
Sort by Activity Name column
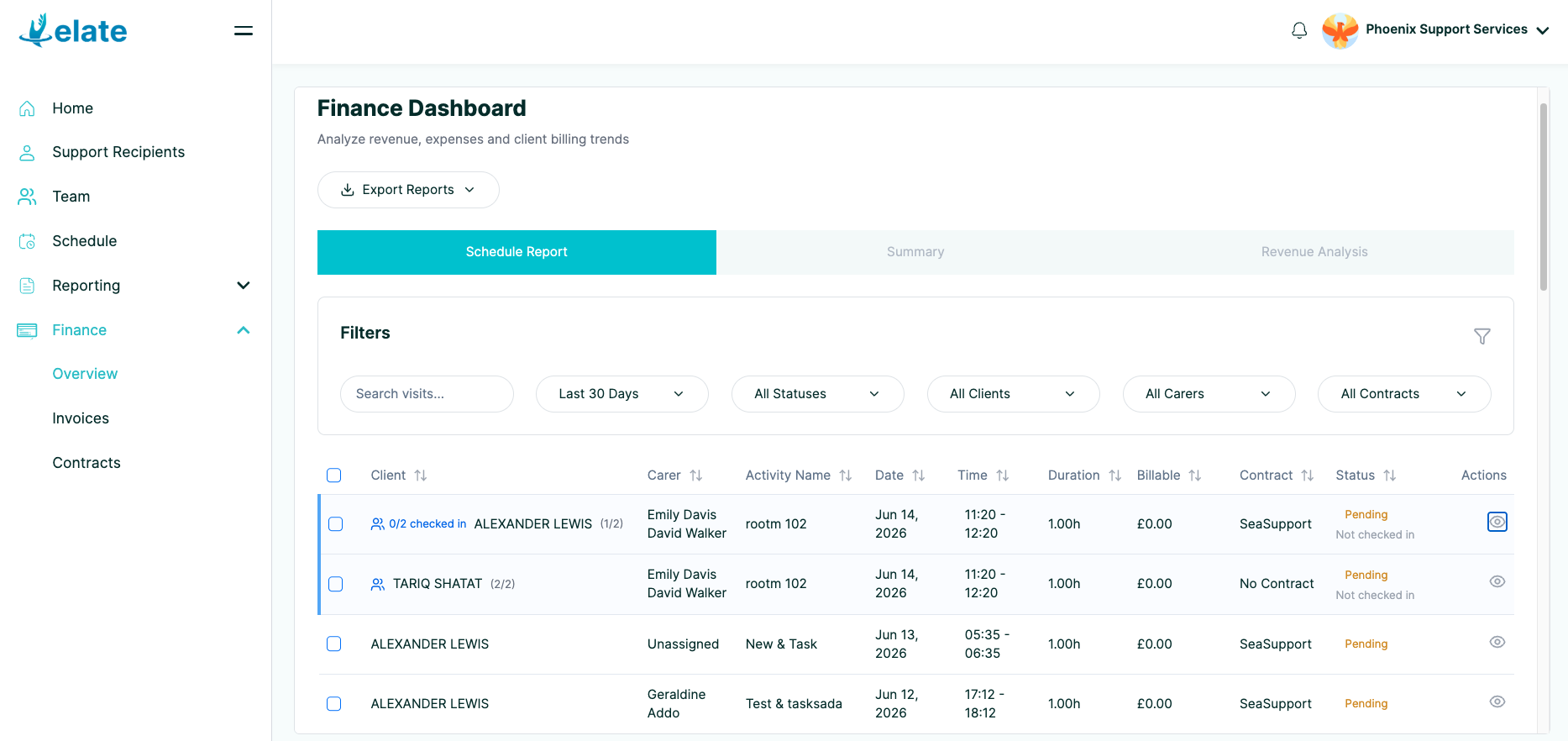(x=846, y=476)
